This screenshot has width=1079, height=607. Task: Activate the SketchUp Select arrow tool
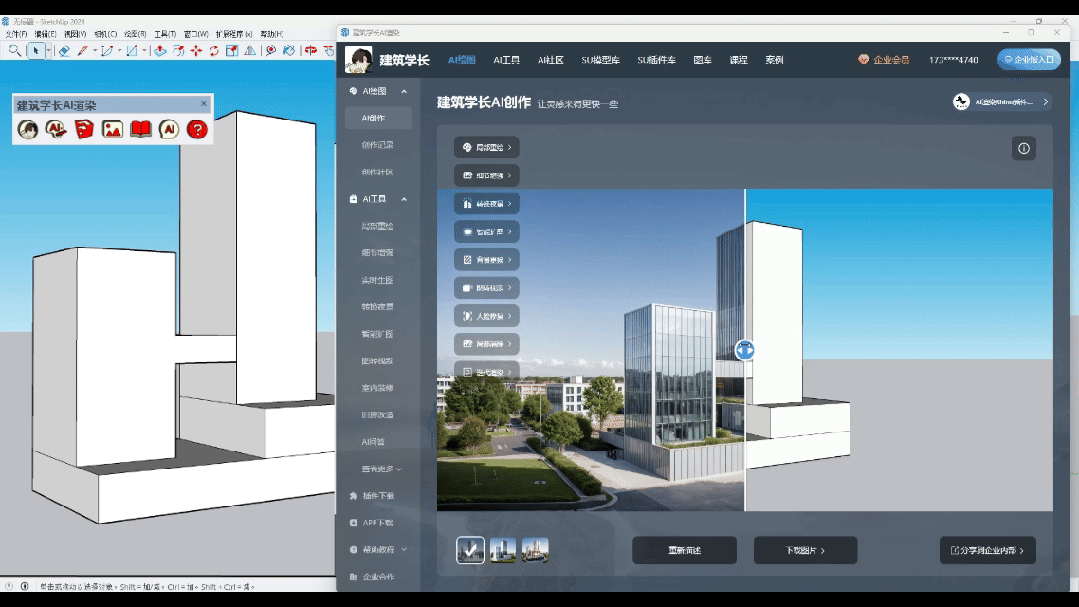pyautogui.click(x=36, y=50)
